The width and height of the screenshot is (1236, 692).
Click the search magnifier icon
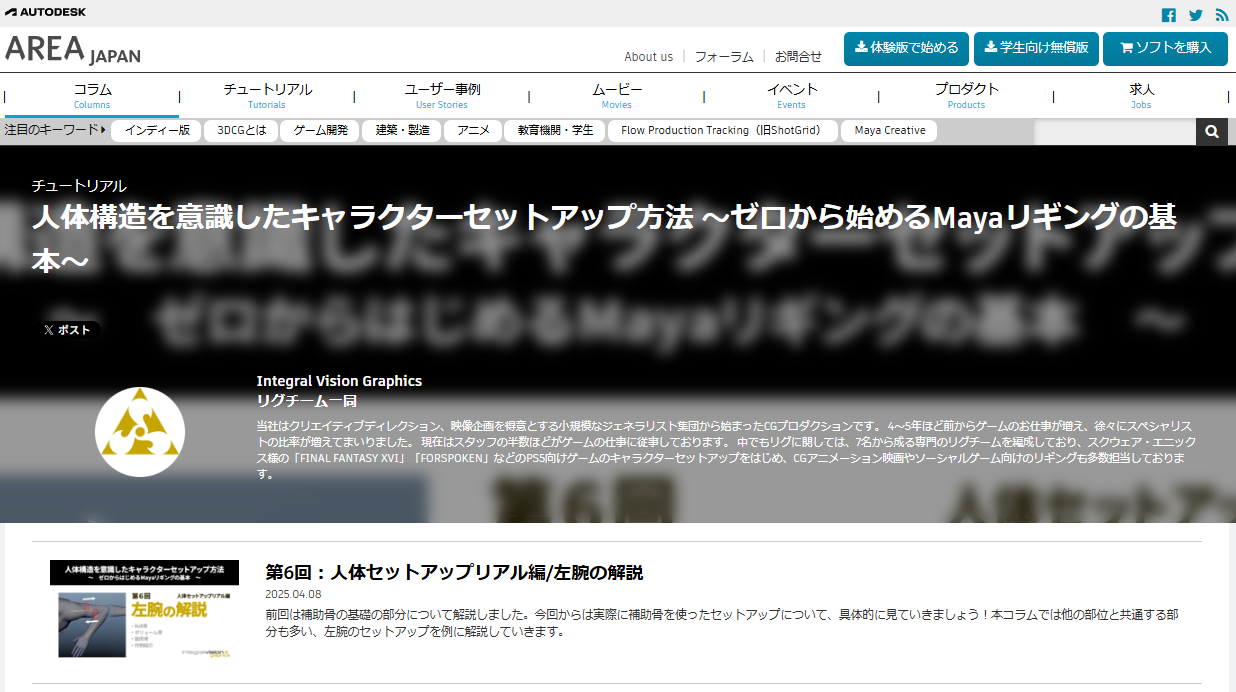(x=1212, y=131)
